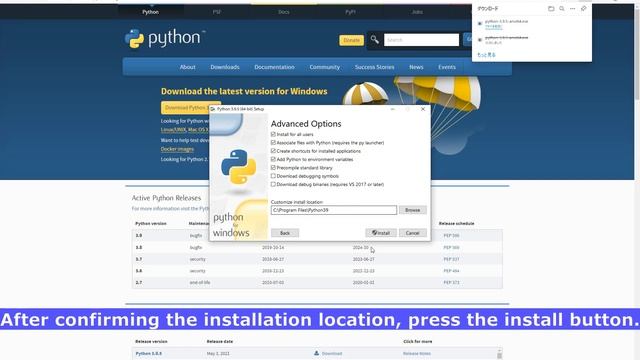Click the 'Release schedule' column header

(x=456, y=223)
